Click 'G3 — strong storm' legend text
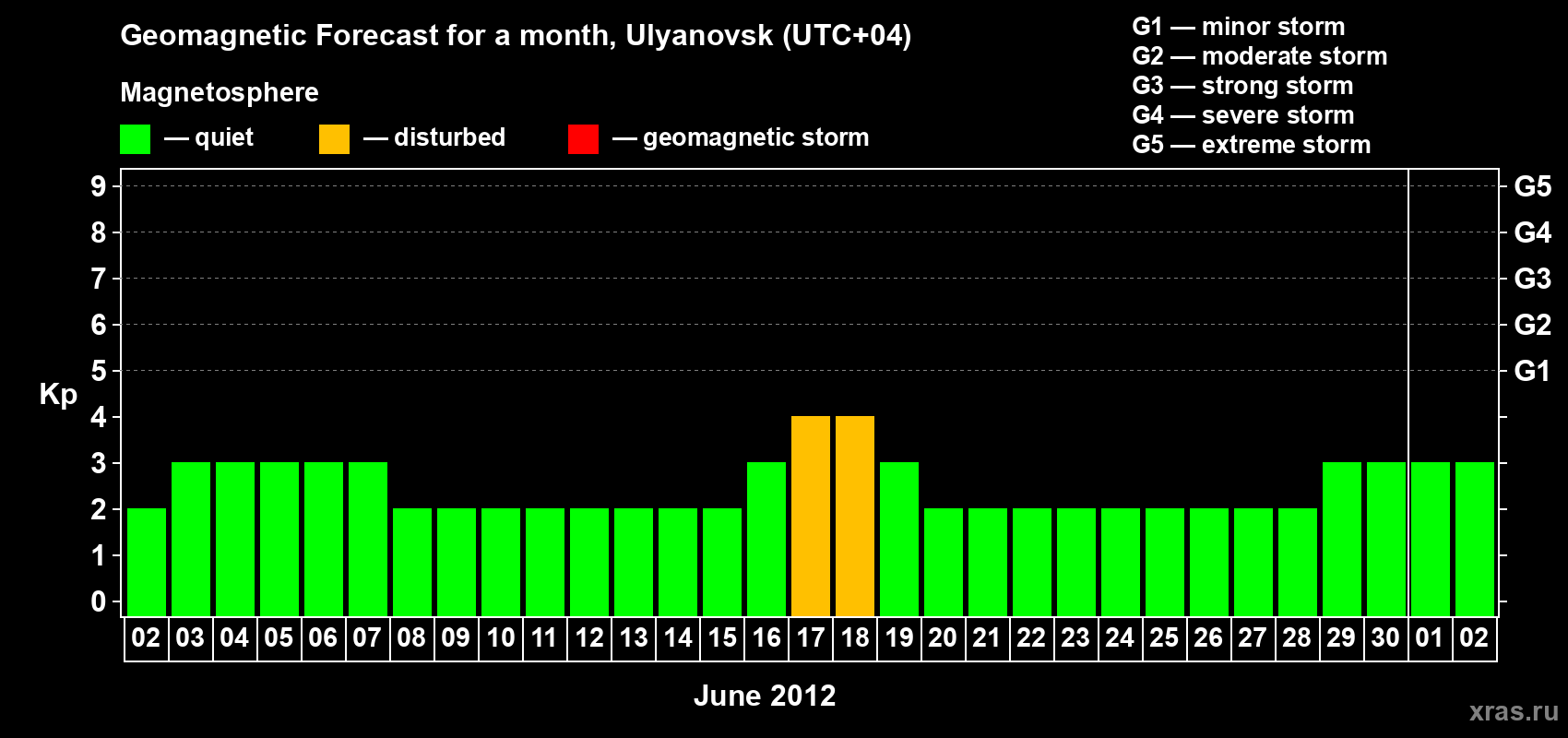This screenshot has height=738, width=1568. pos(1243,86)
